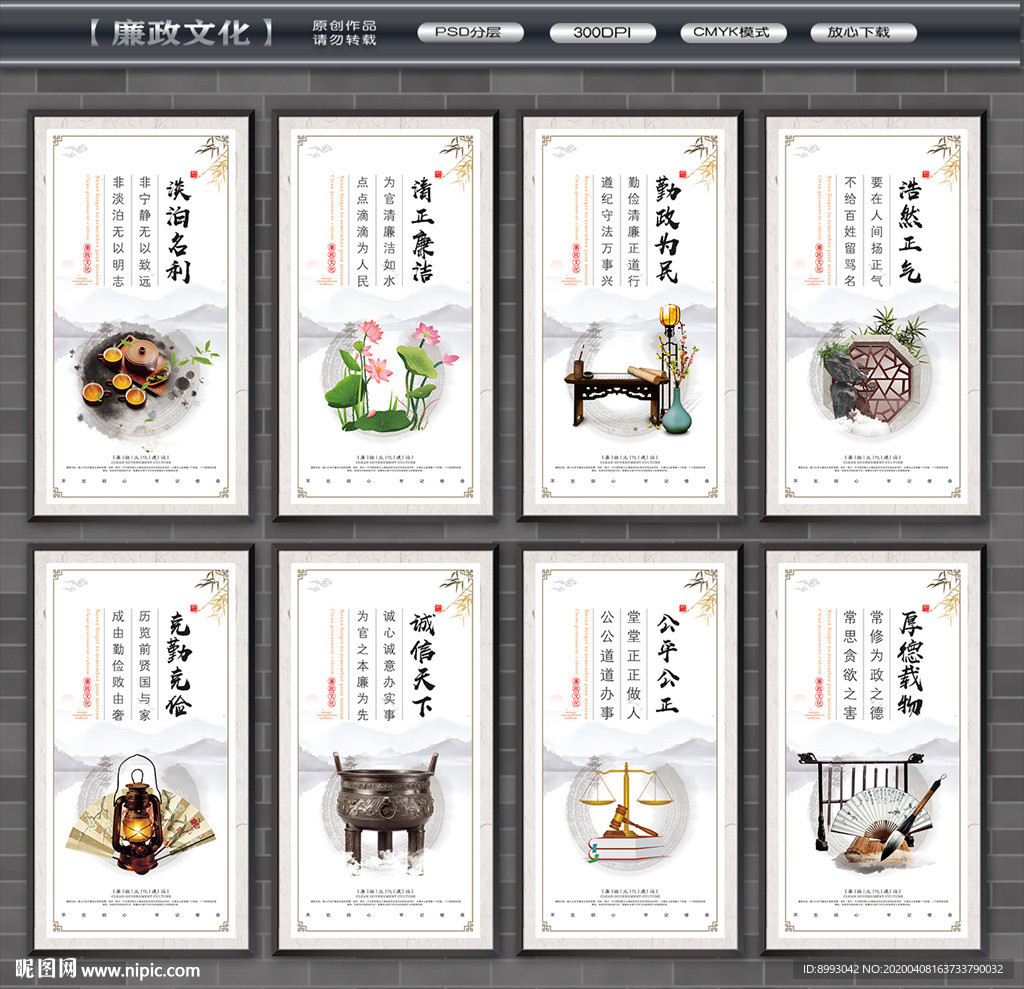The width and height of the screenshot is (1024, 989).
Task: Select the 为官之本廉为先 verse line
Action: pos(362,665)
